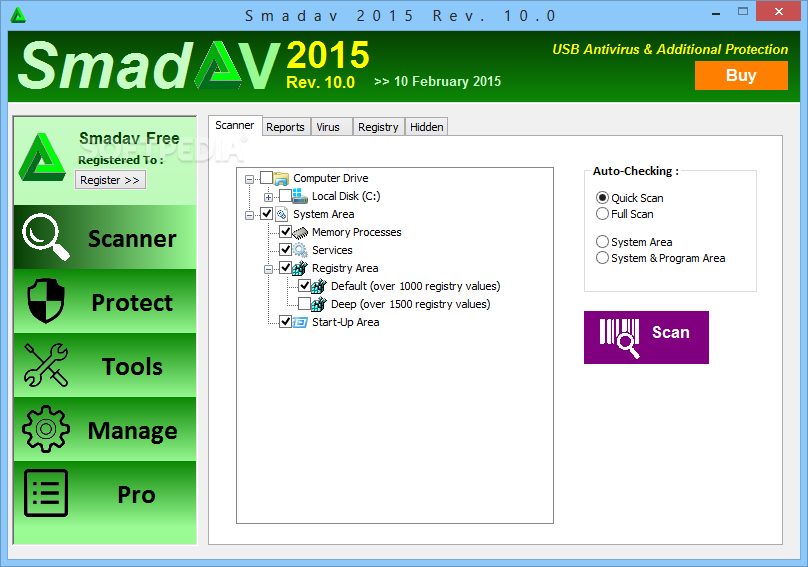Open the Hidden tab
Image resolution: width=808 pixels, height=567 pixels.
tap(426, 127)
